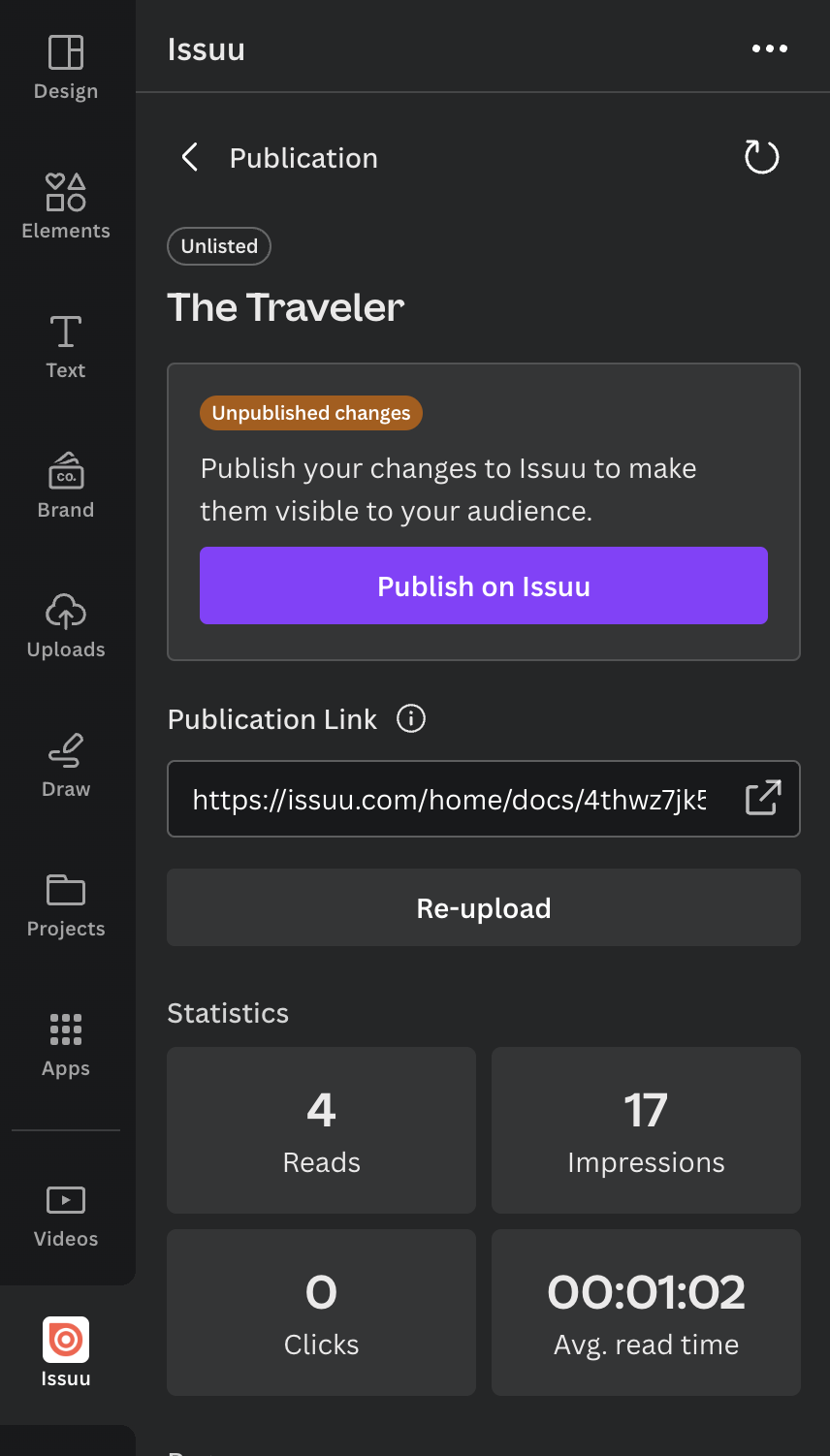Click the Unlisted visibility badge
The image size is (830, 1456).
coord(218,245)
